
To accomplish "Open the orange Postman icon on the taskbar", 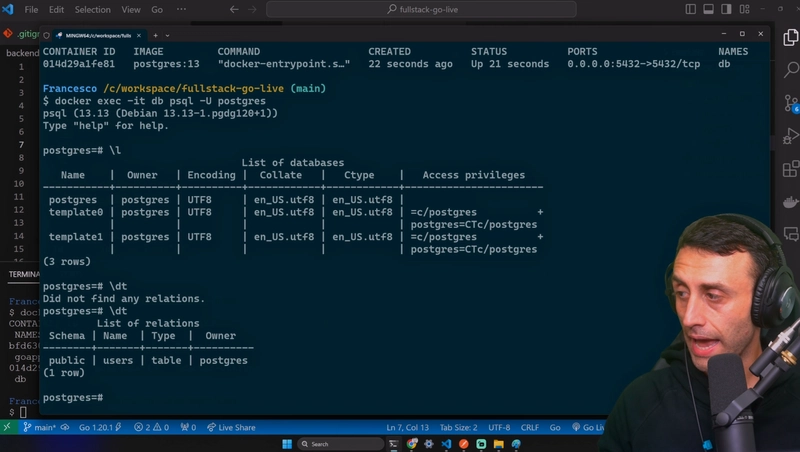I will (x=464, y=444).
